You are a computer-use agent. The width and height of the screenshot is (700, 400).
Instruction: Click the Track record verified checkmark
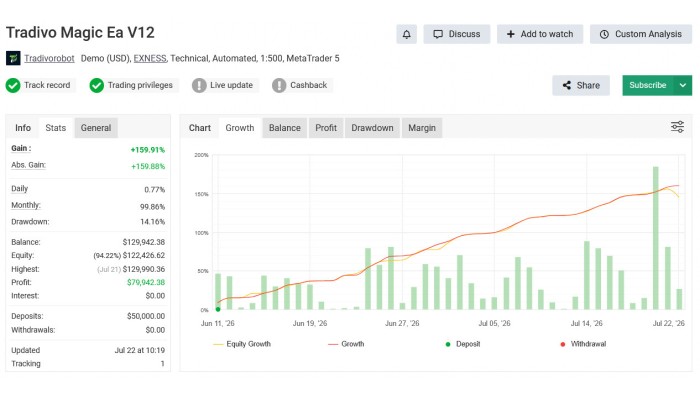pos(13,85)
